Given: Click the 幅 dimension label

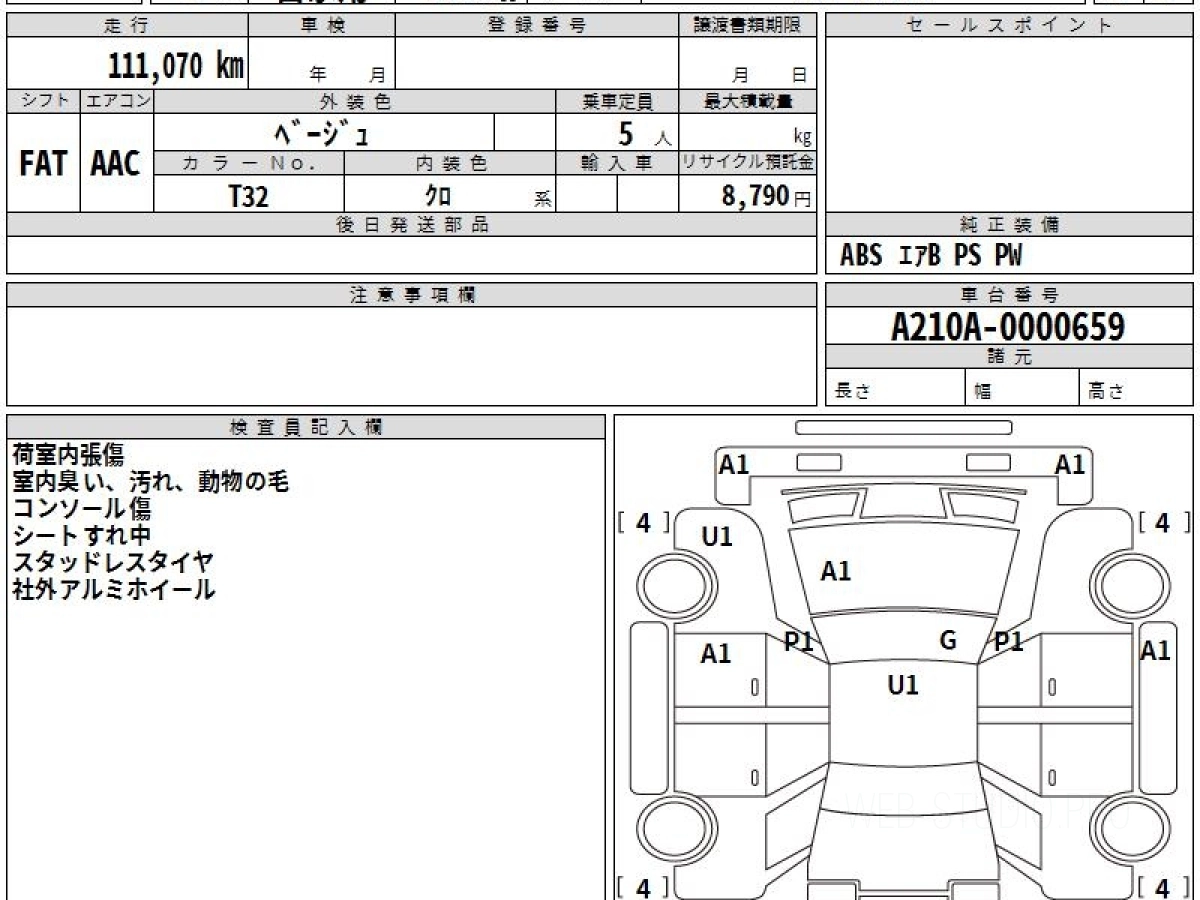Looking at the screenshot, I should 983,393.
